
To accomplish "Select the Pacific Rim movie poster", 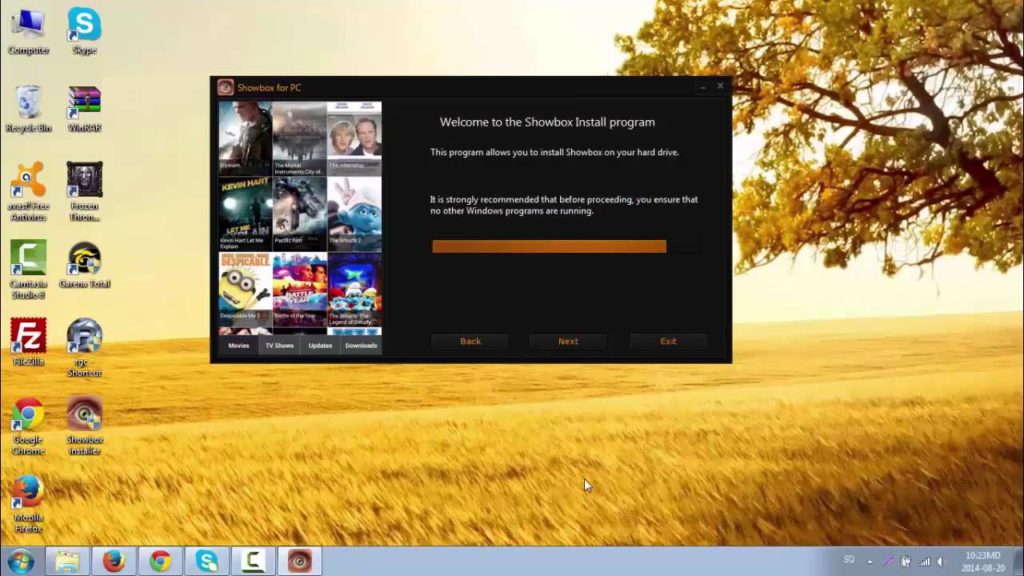I will pos(300,213).
